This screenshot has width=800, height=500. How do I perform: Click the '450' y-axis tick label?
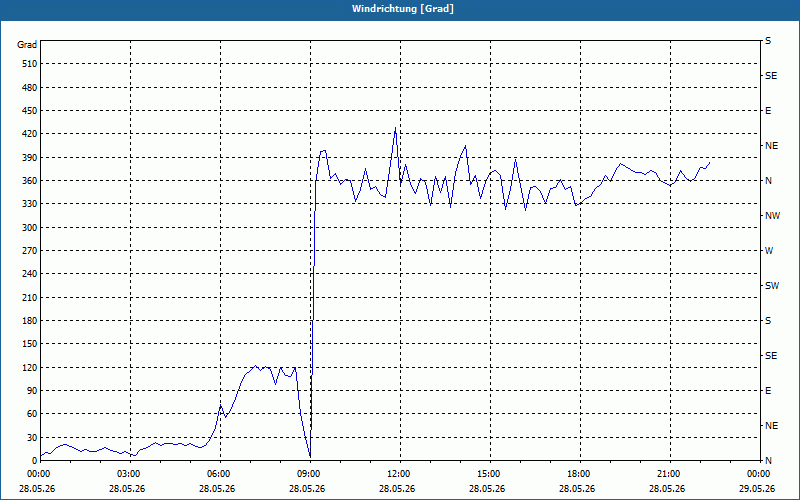[x=30, y=111]
